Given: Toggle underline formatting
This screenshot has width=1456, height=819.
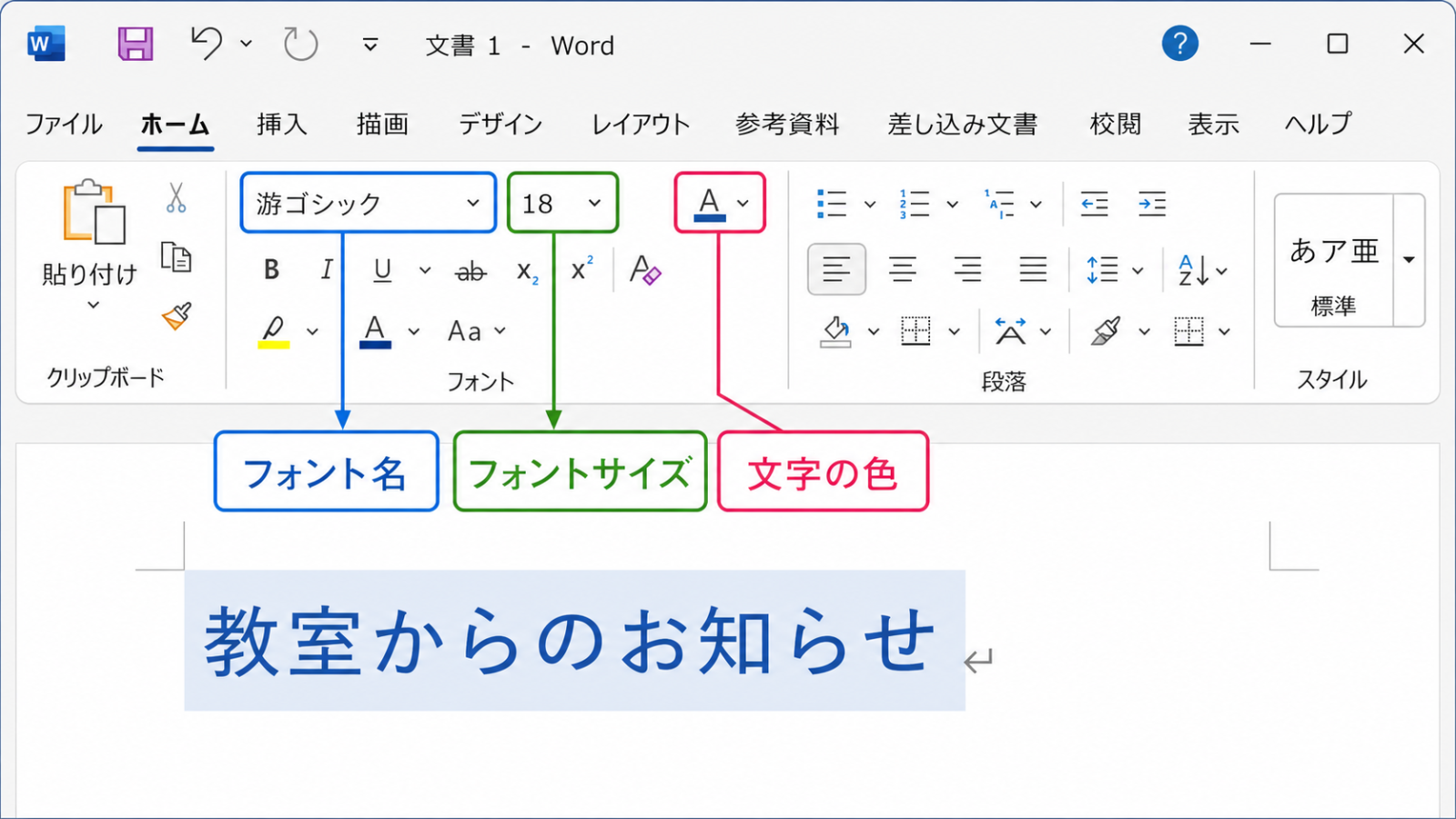Looking at the screenshot, I should [x=382, y=270].
